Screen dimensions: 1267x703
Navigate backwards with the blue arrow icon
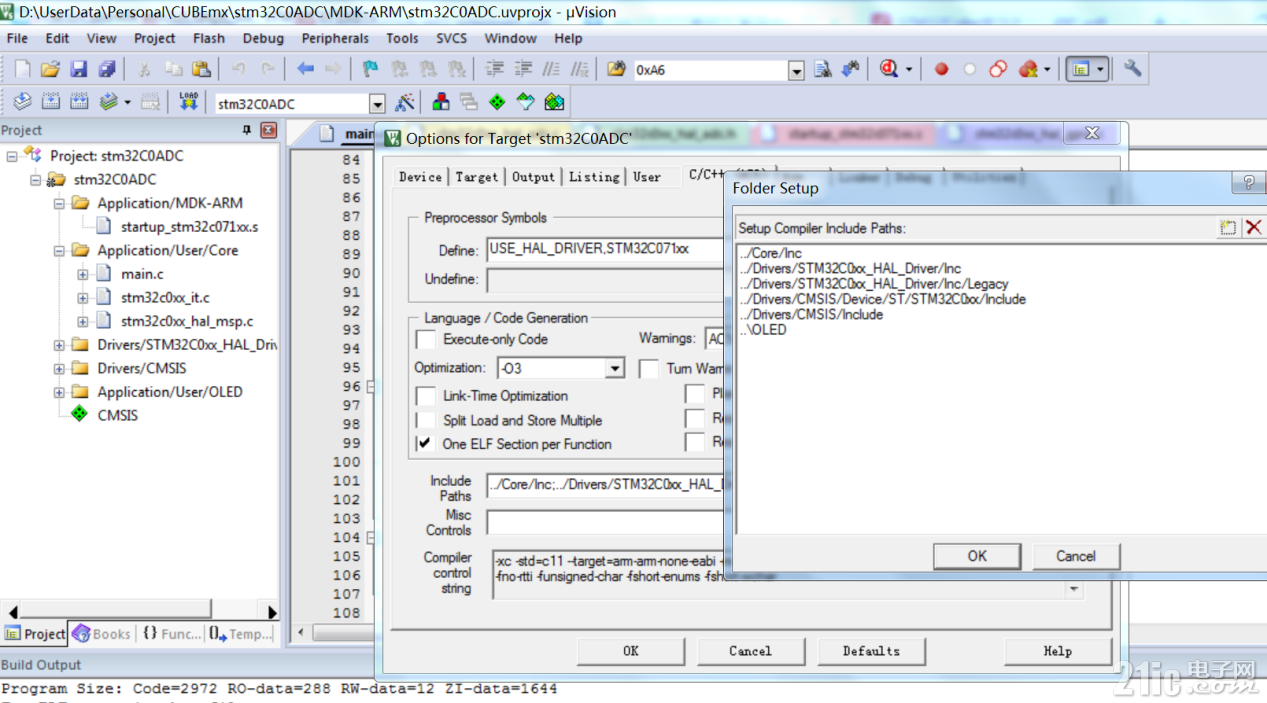305,69
